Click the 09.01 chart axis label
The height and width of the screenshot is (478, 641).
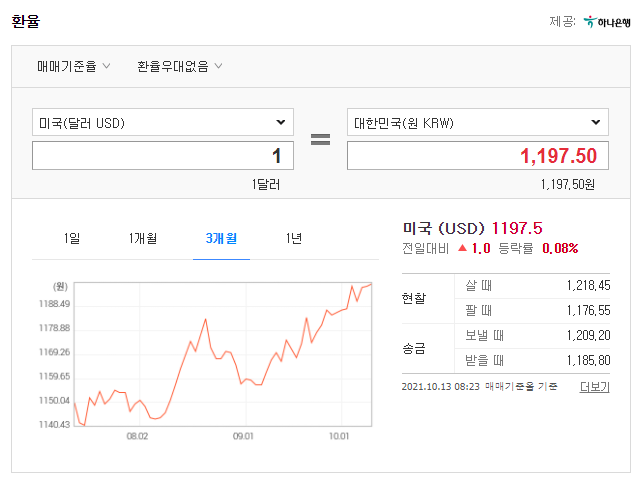tap(243, 436)
